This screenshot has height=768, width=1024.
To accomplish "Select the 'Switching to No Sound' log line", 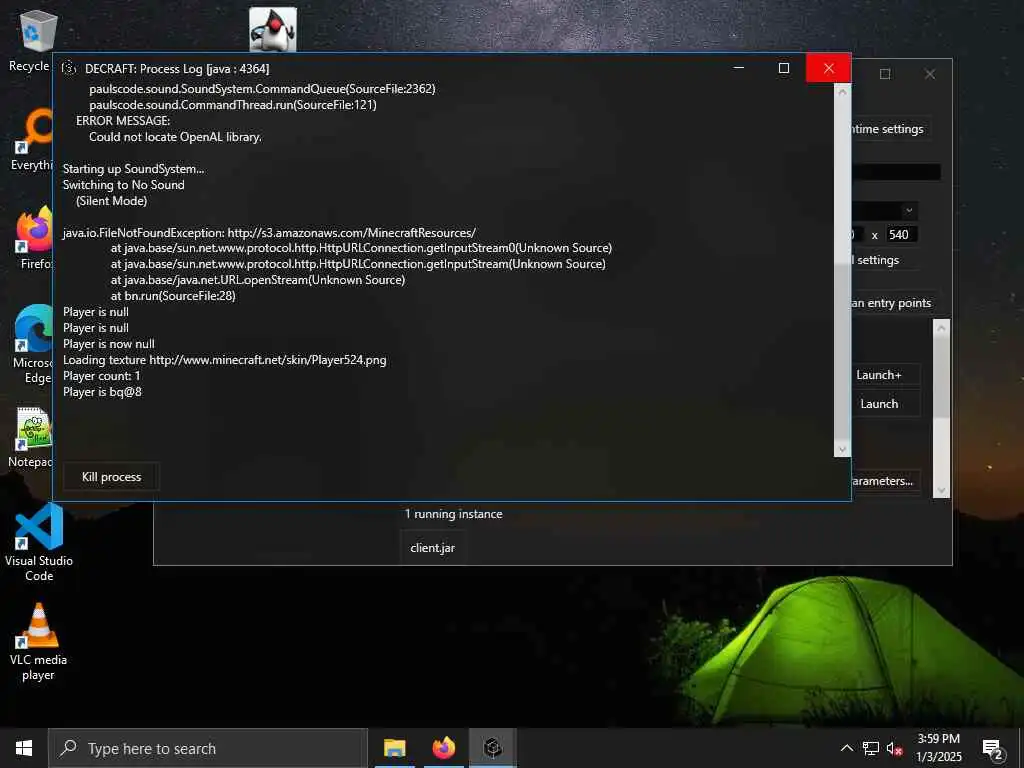I will tap(123, 185).
